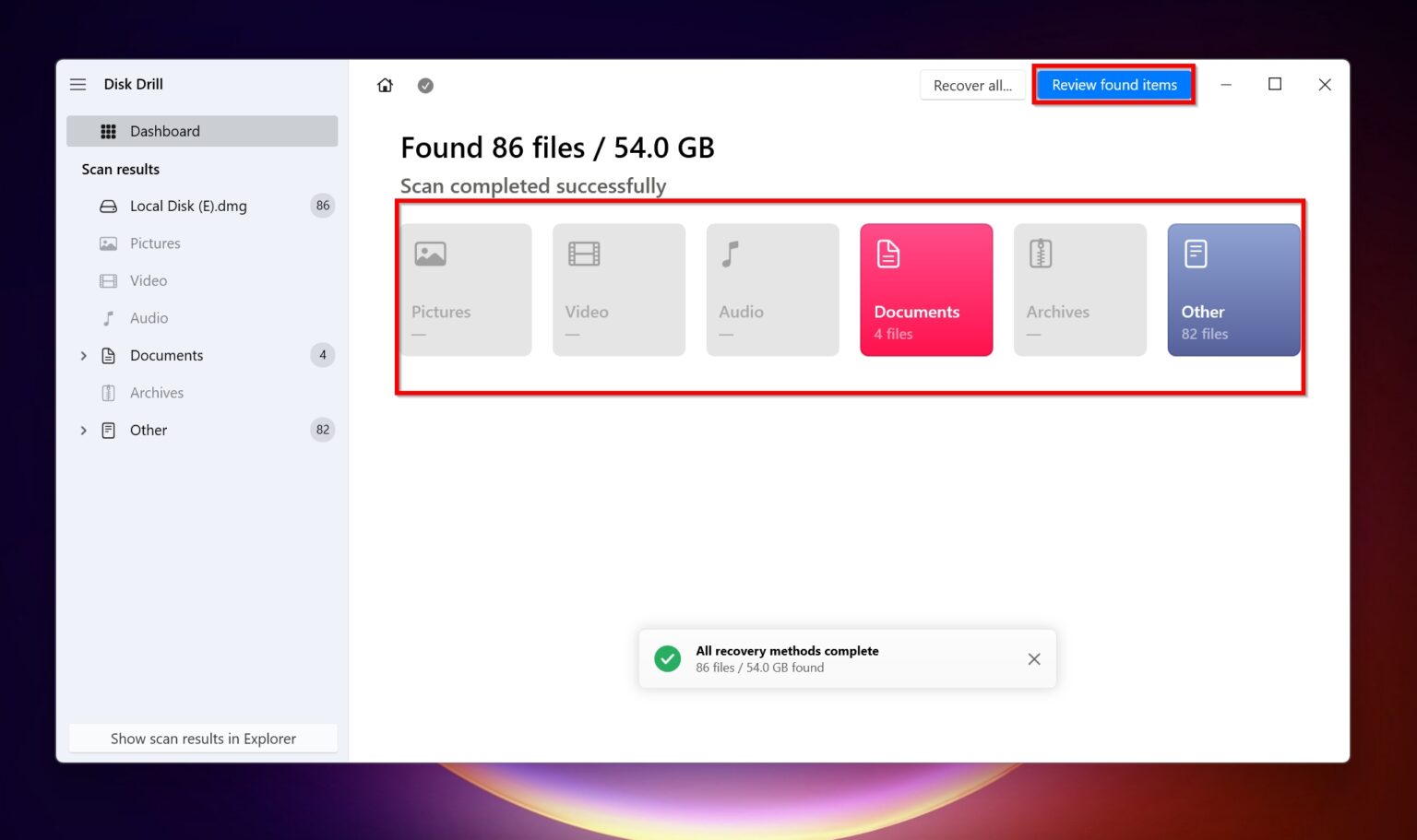Click Show scan results in Explorer
The width and height of the screenshot is (1417, 840).
(203, 738)
